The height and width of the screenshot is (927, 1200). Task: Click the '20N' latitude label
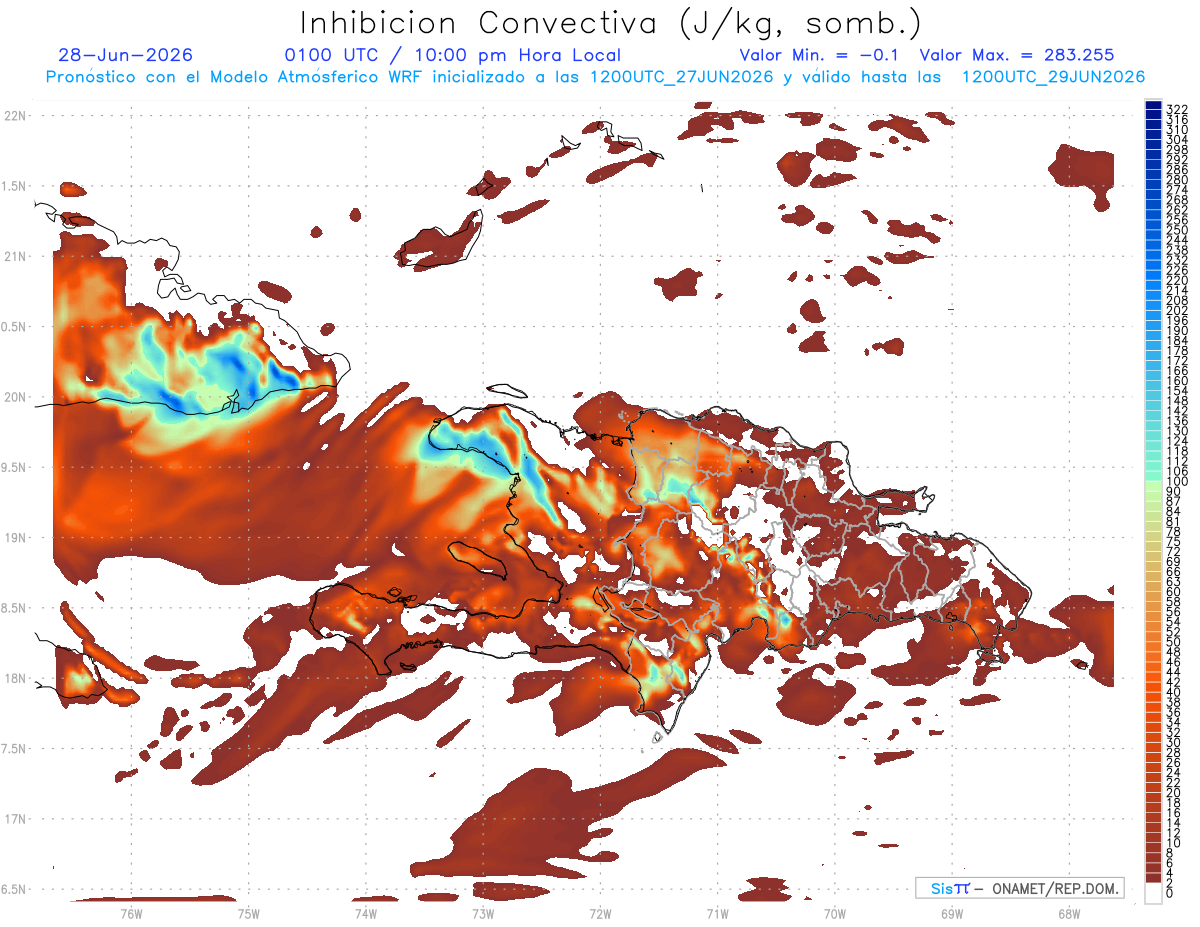16,397
